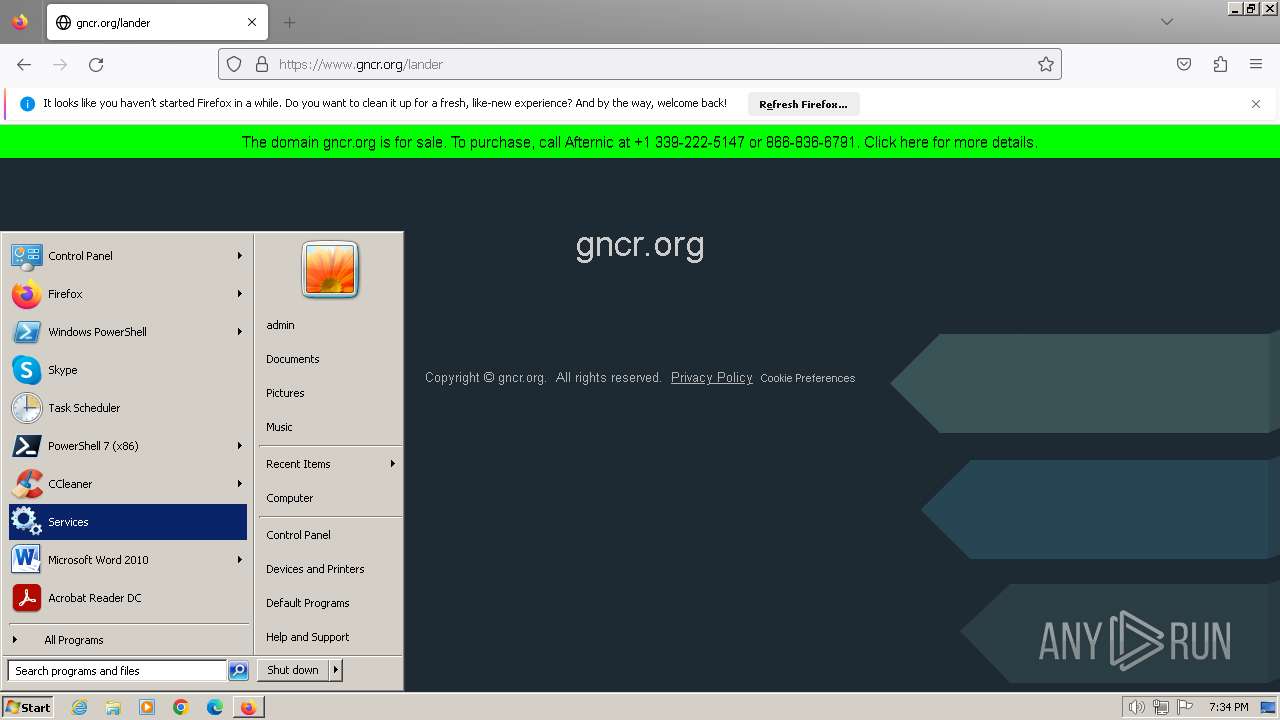Launch Firefox from the Start menu
Screen dimensions: 1280x720
tap(128, 294)
